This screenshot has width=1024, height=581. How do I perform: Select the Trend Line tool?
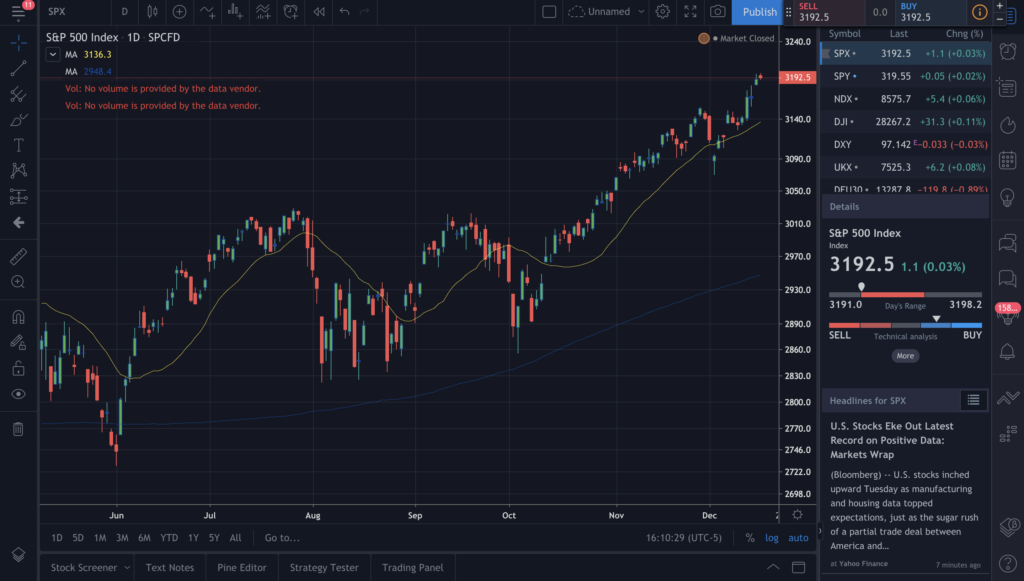(18, 68)
